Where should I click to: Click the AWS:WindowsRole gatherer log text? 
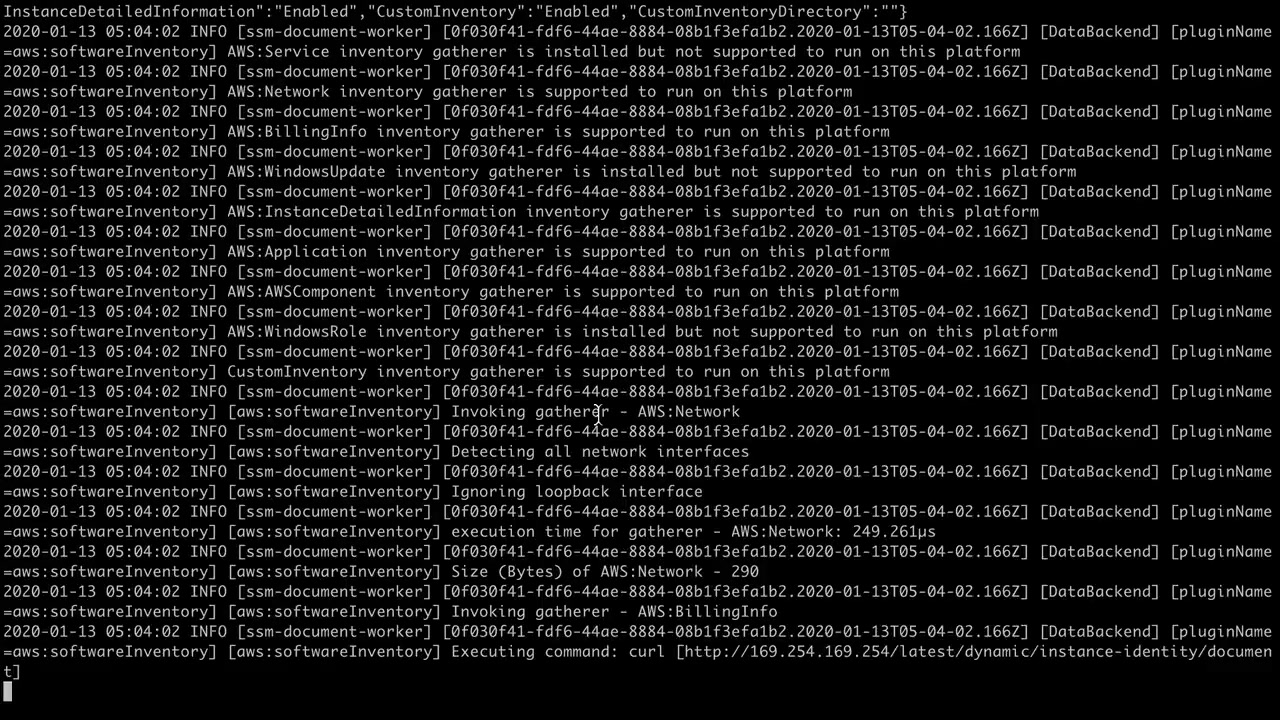pyautogui.click(x=642, y=331)
